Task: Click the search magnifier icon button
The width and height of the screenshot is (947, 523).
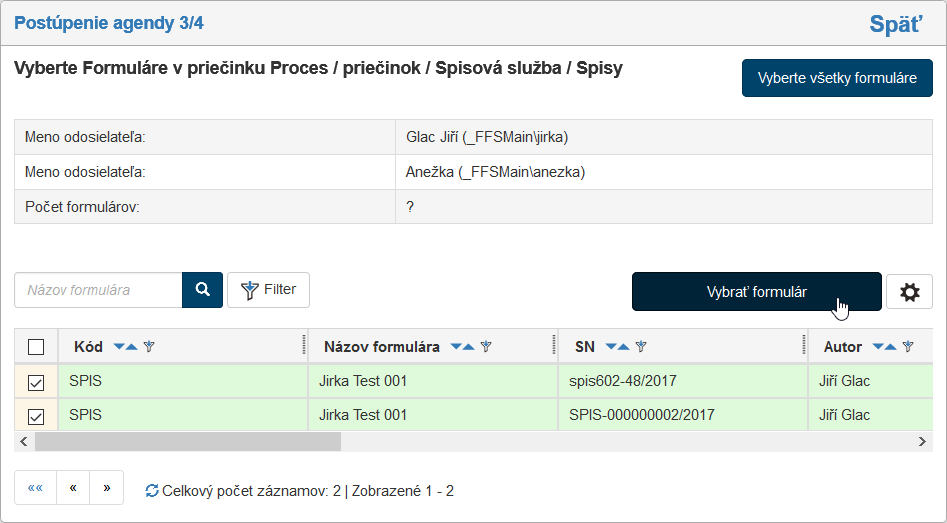Action: [x=202, y=290]
